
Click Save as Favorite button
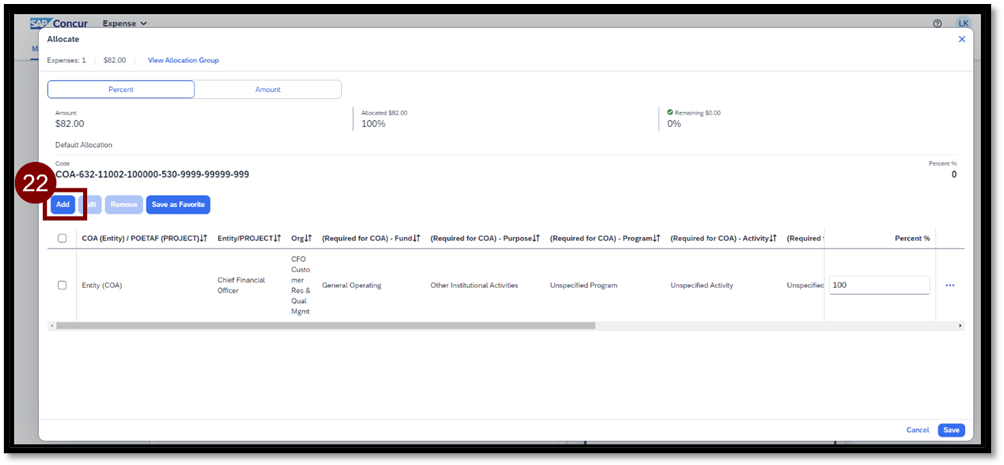coord(178,205)
